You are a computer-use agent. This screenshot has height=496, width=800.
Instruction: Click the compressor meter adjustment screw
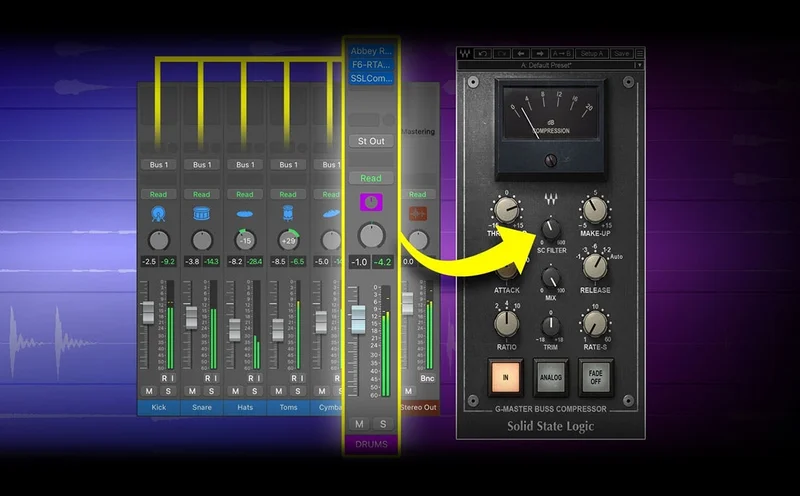click(551, 161)
